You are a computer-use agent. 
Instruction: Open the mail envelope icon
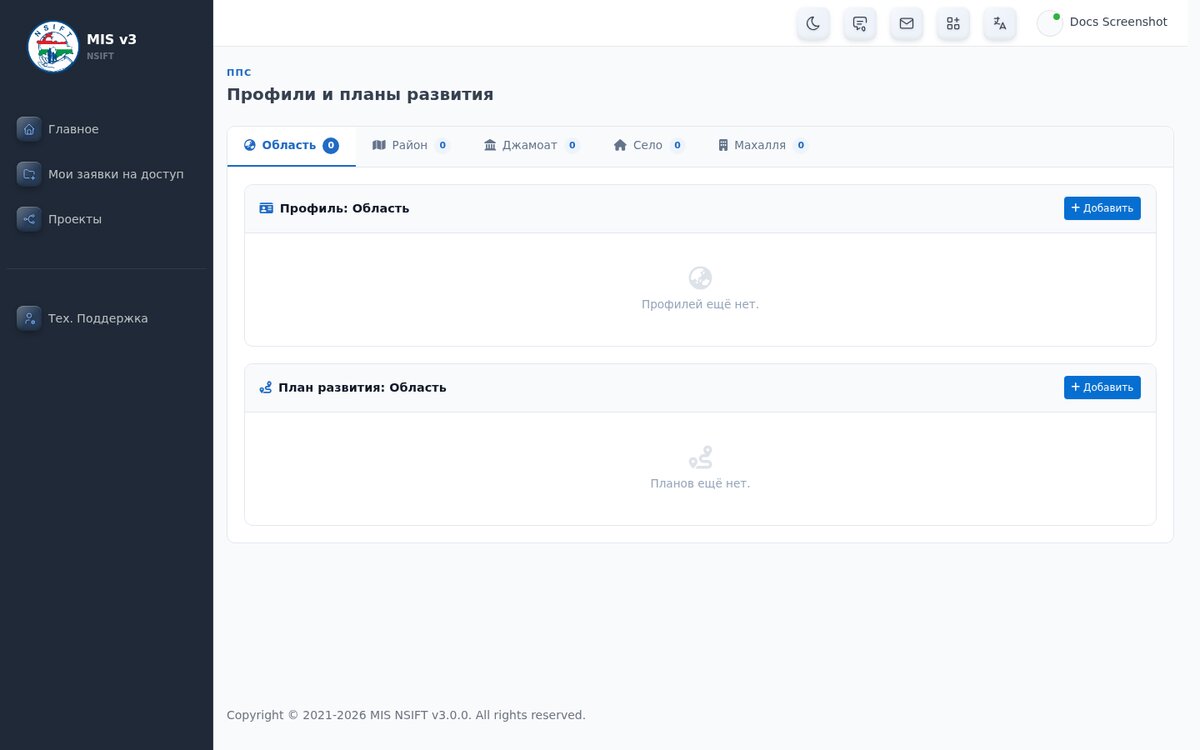pos(906,23)
